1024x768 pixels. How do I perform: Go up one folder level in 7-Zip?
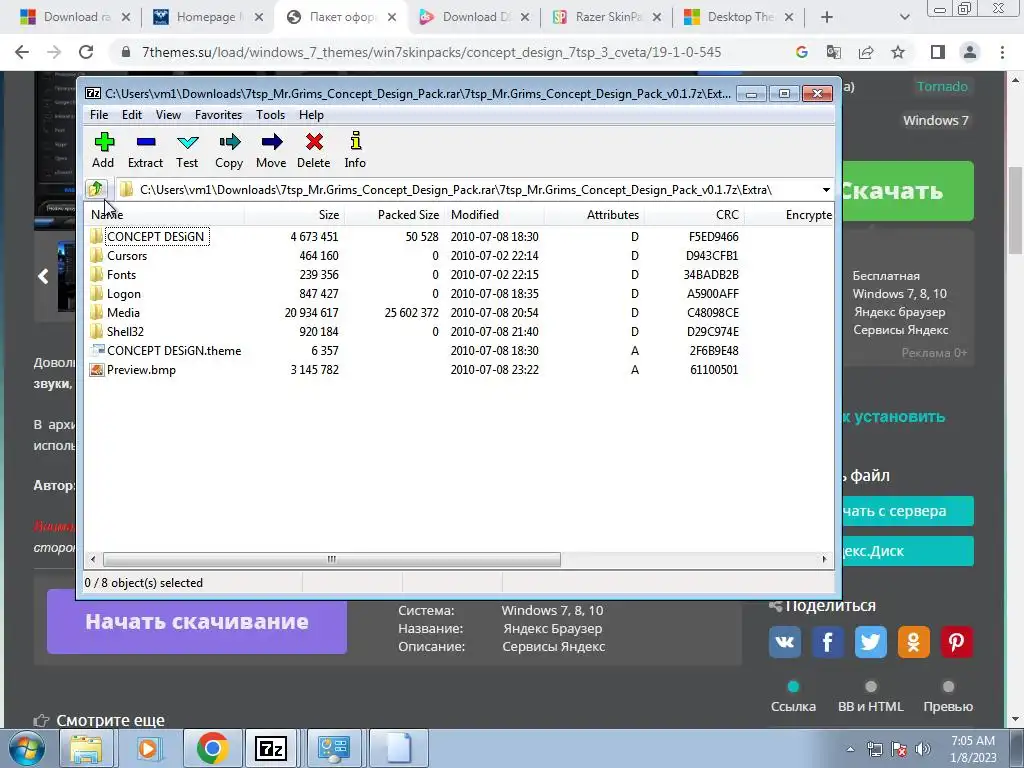[x=96, y=189]
